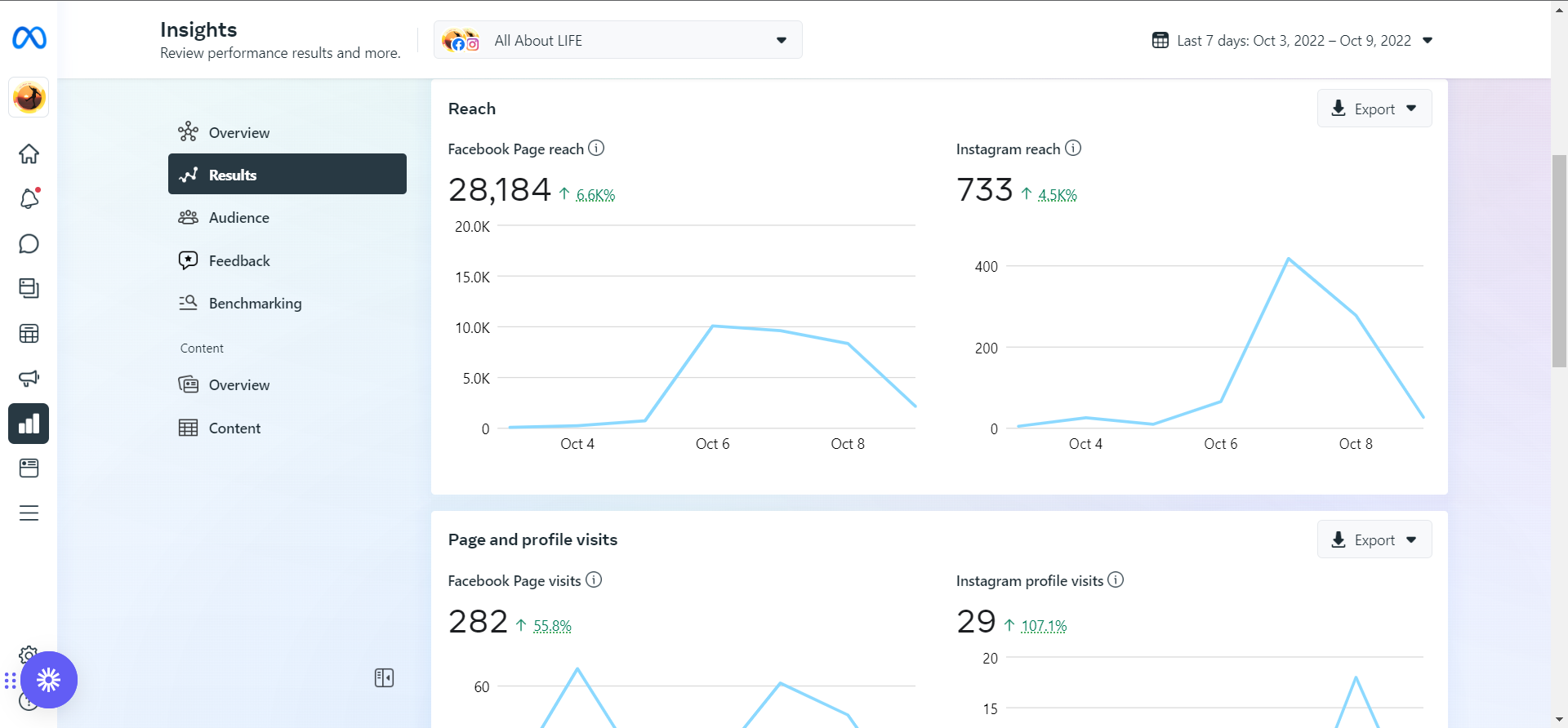Viewport: 1568px width, 728px height.
Task: Click the vertical scrollbar thumb
Action: [x=1559, y=260]
